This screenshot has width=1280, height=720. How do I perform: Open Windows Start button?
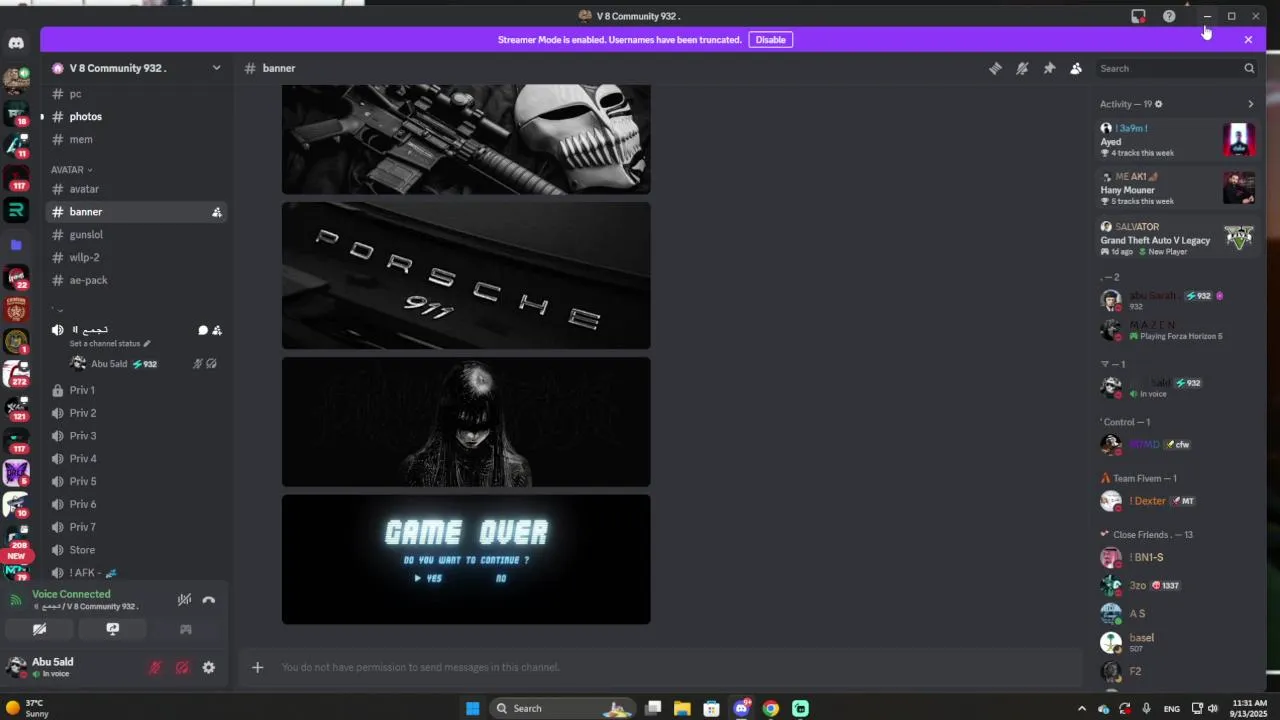(472, 708)
